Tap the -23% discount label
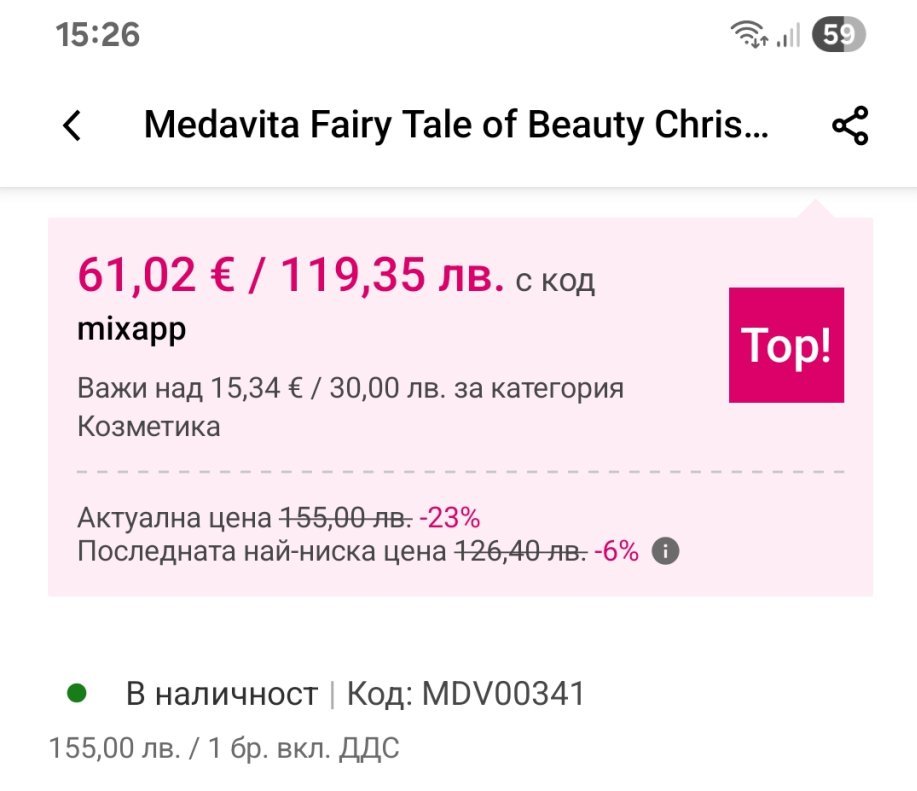 [x=450, y=519]
